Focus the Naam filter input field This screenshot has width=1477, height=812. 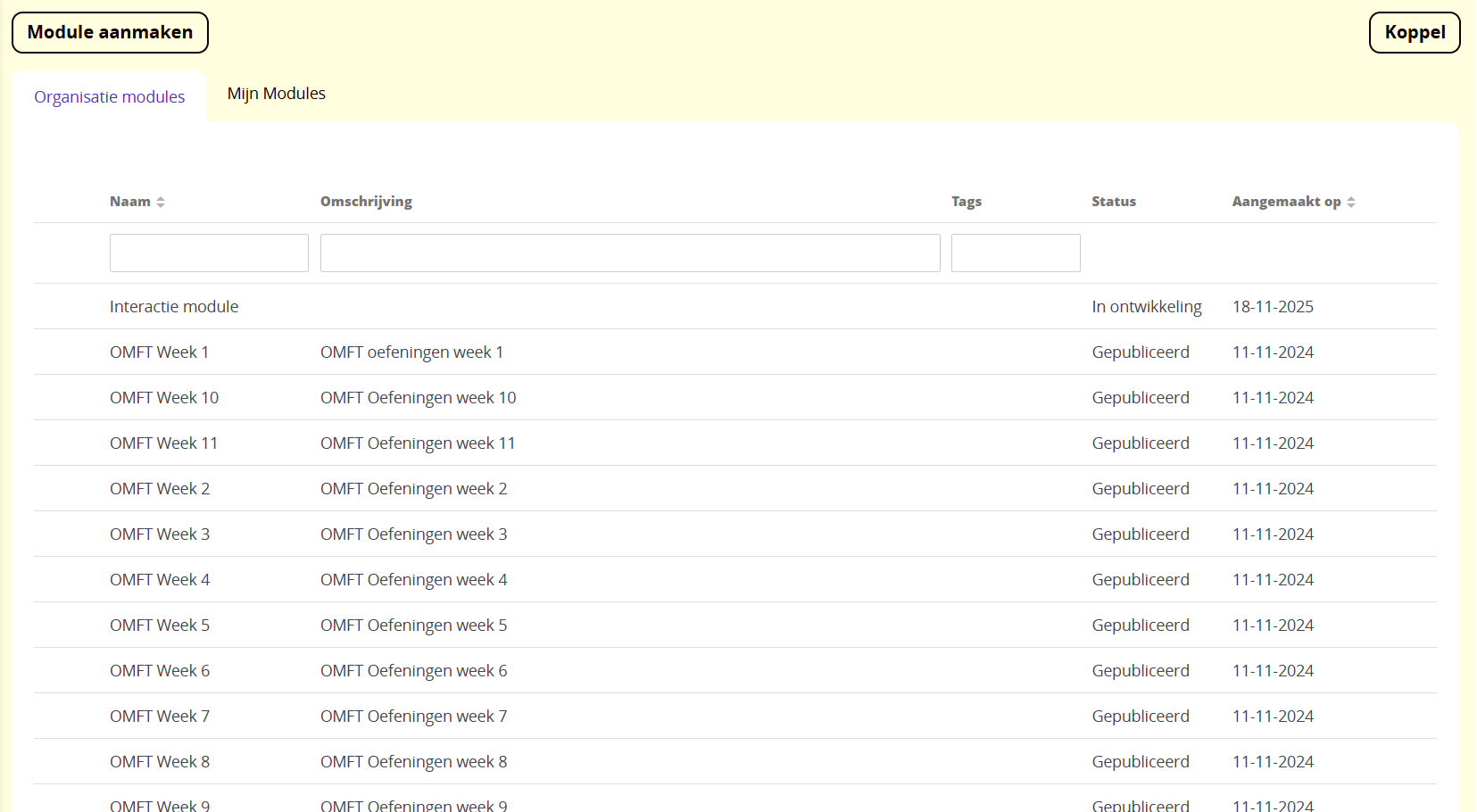(x=209, y=253)
